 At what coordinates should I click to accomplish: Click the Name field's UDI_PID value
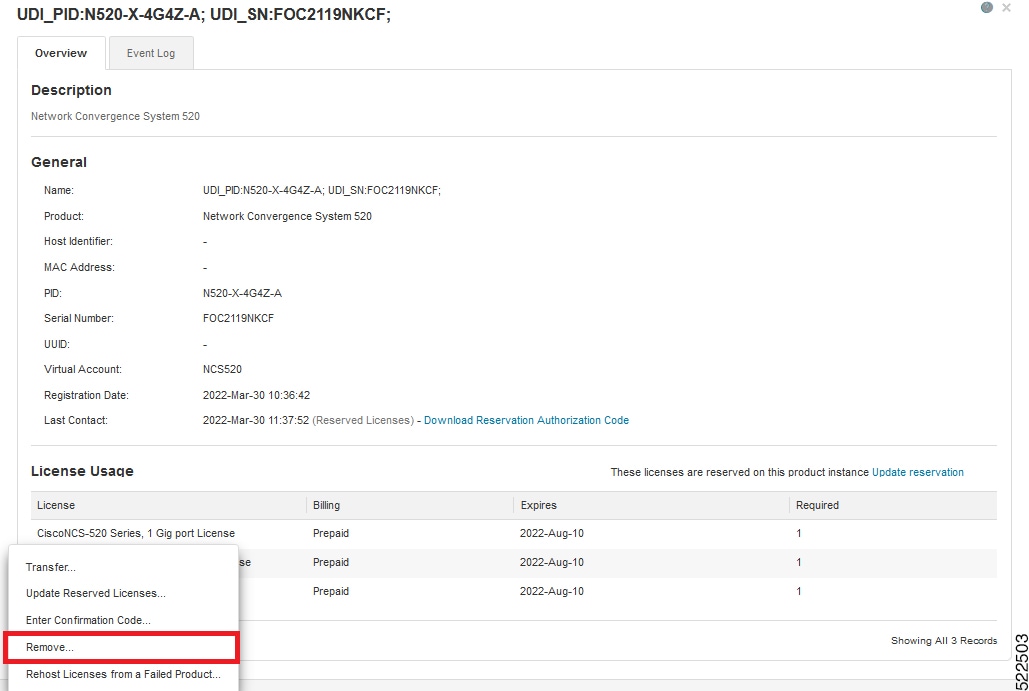(x=322, y=190)
